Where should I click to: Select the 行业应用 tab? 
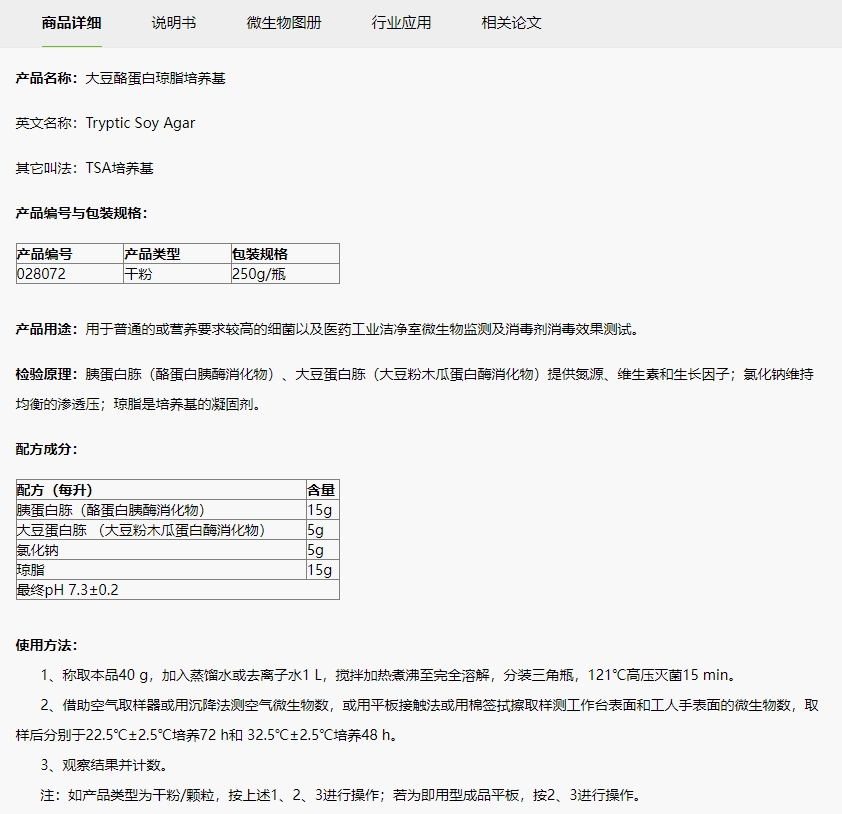tap(401, 23)
